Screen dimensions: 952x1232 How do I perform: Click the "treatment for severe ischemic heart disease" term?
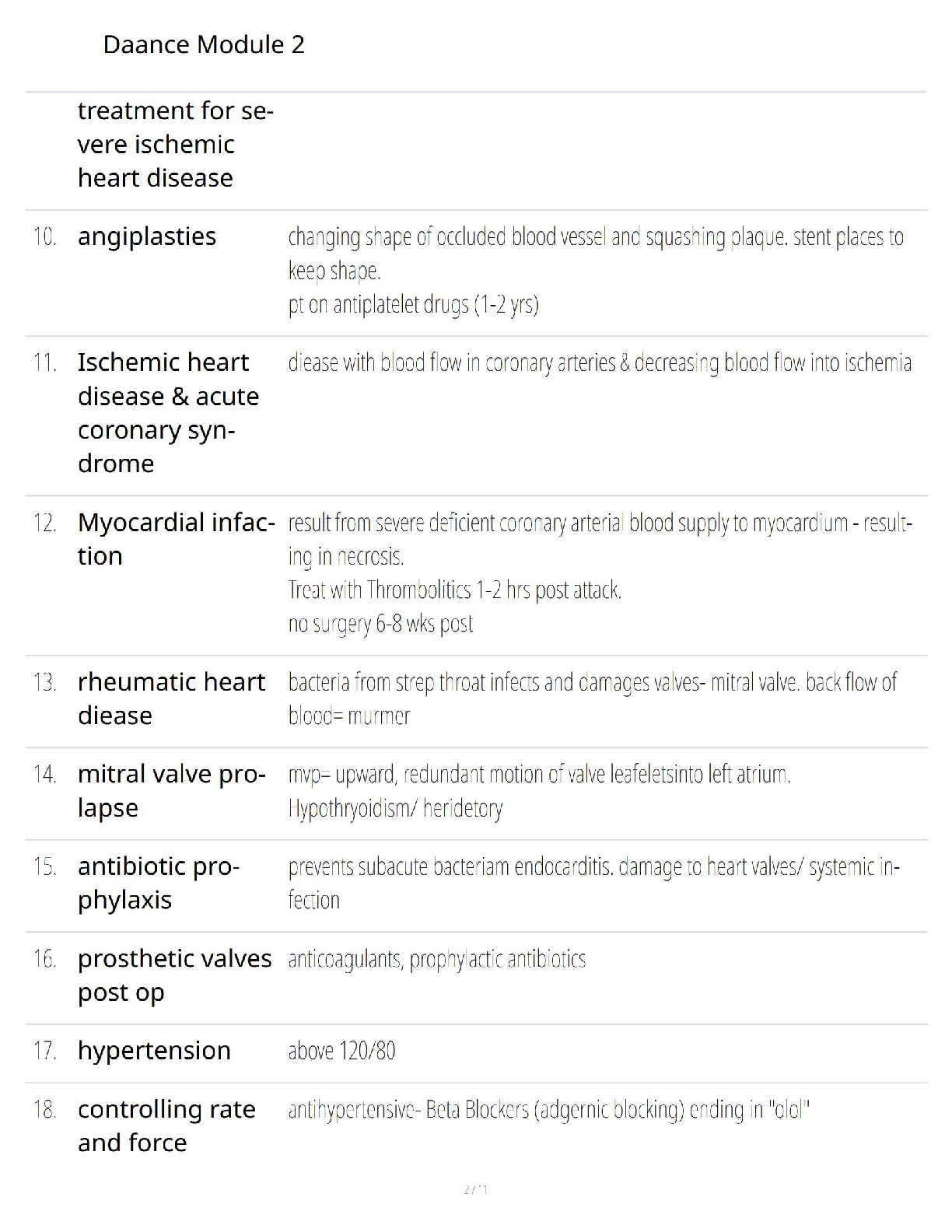pyautogui.click(x=175, y=144)
